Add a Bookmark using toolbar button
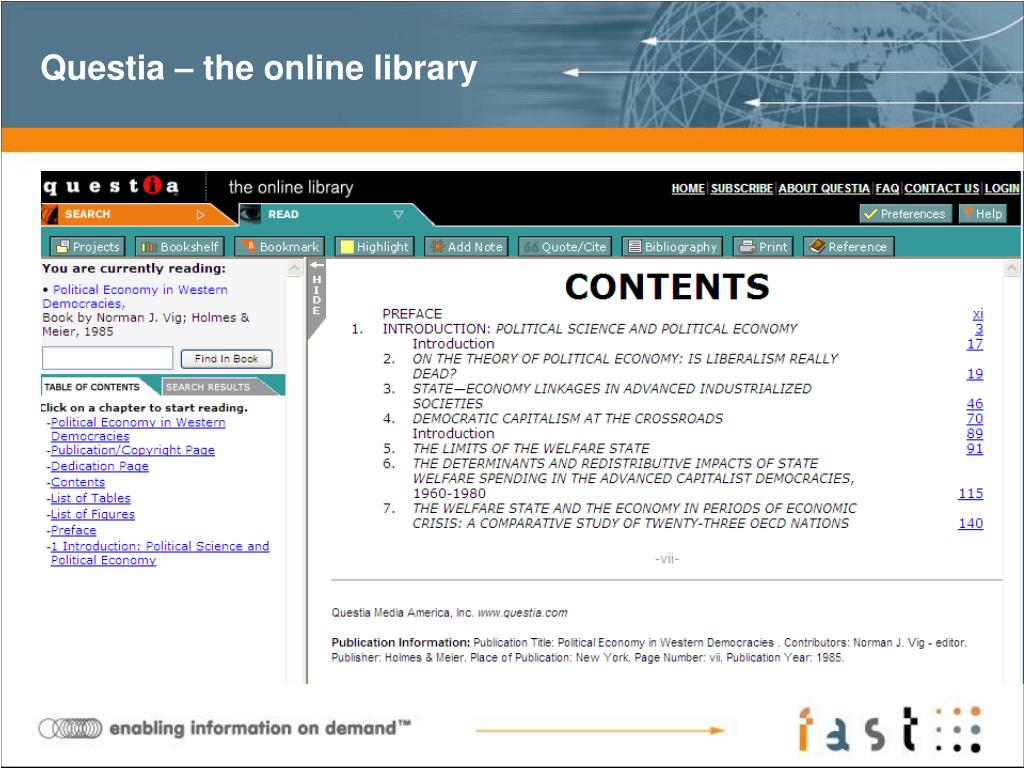Viewport: 1024px width, 768px height. click(x=280, y=247)
